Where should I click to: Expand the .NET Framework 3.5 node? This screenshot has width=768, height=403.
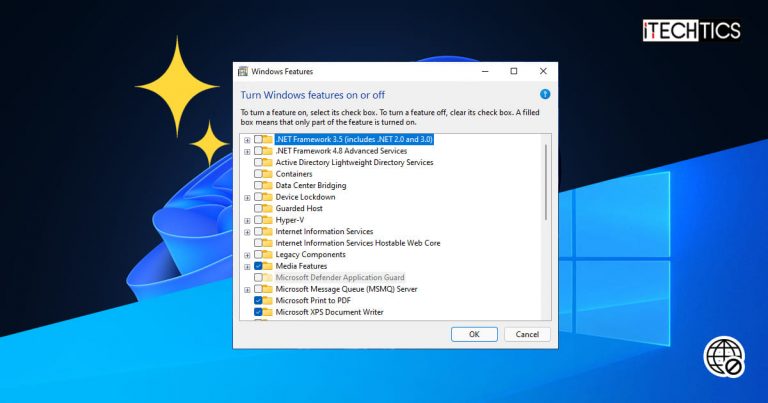(247, 140)
